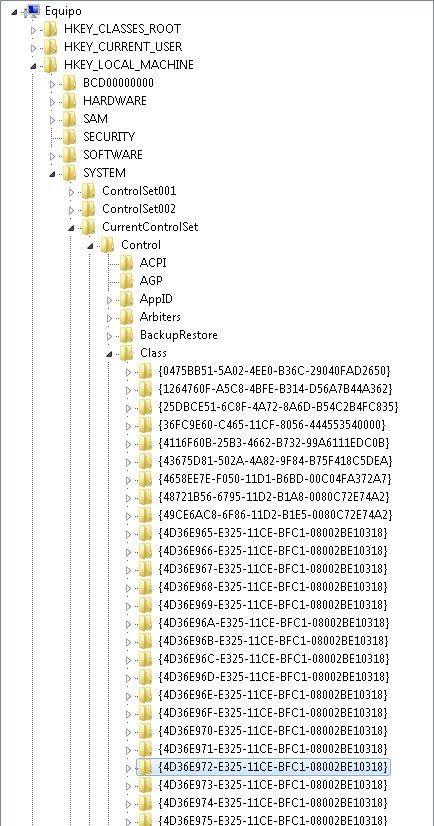
Task: Click the HKEY_CLASSES_ROOT folder icon
Action: click(x=51, y=28)
